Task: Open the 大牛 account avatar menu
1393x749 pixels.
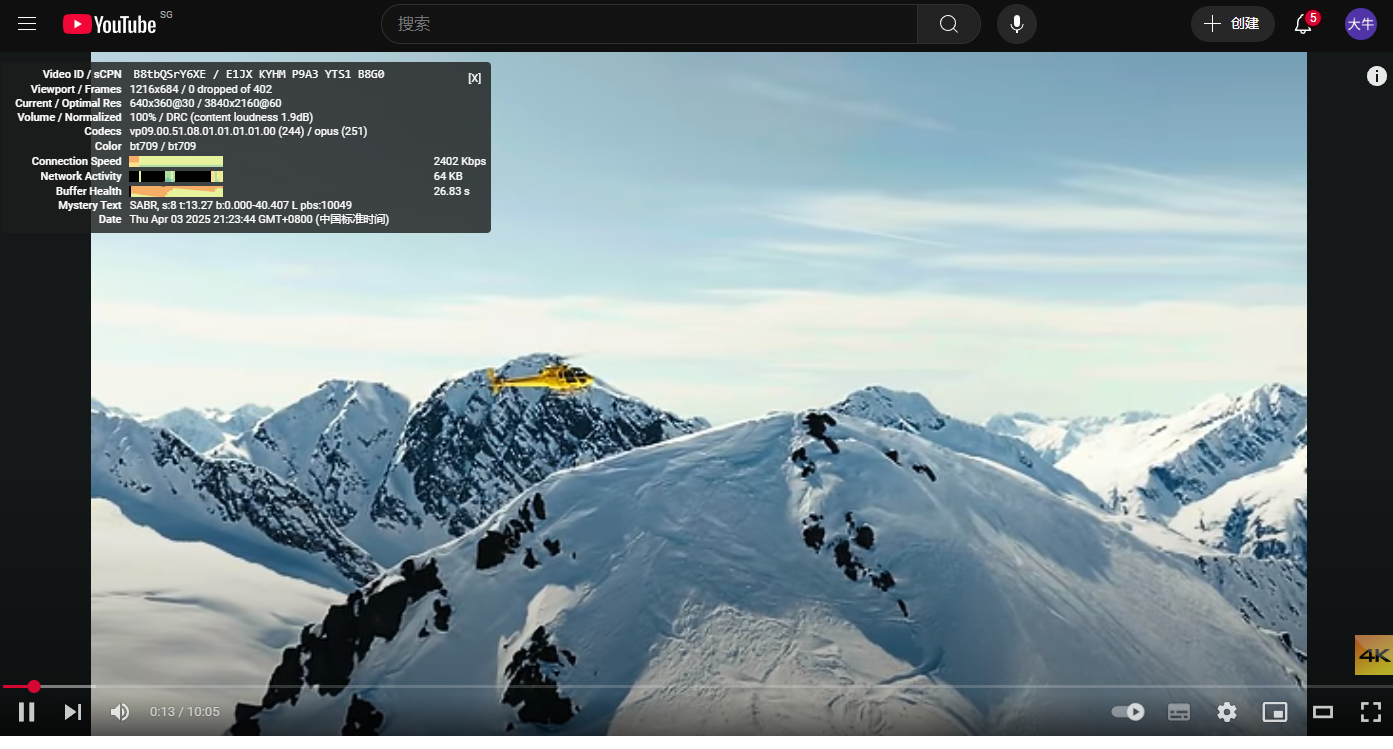Action: (x=1360, y=24)
